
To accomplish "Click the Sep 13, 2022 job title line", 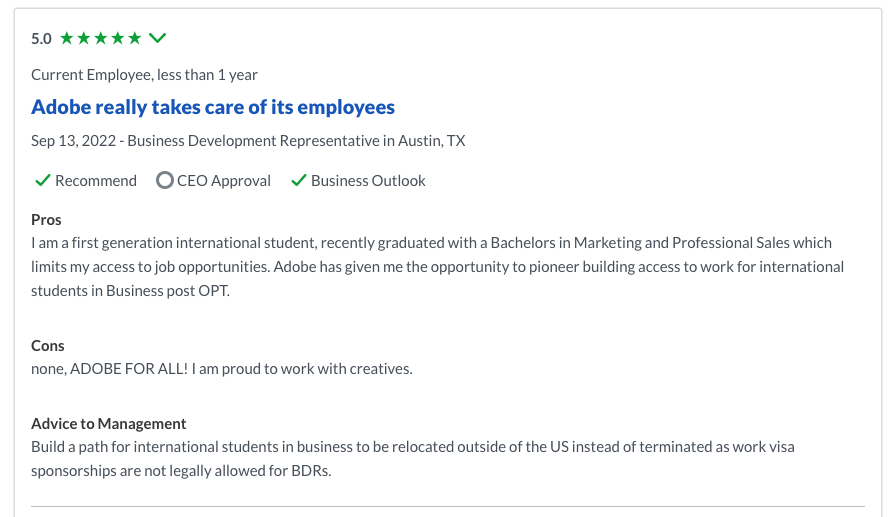I will pyautogui.click(x=248, y=140).
